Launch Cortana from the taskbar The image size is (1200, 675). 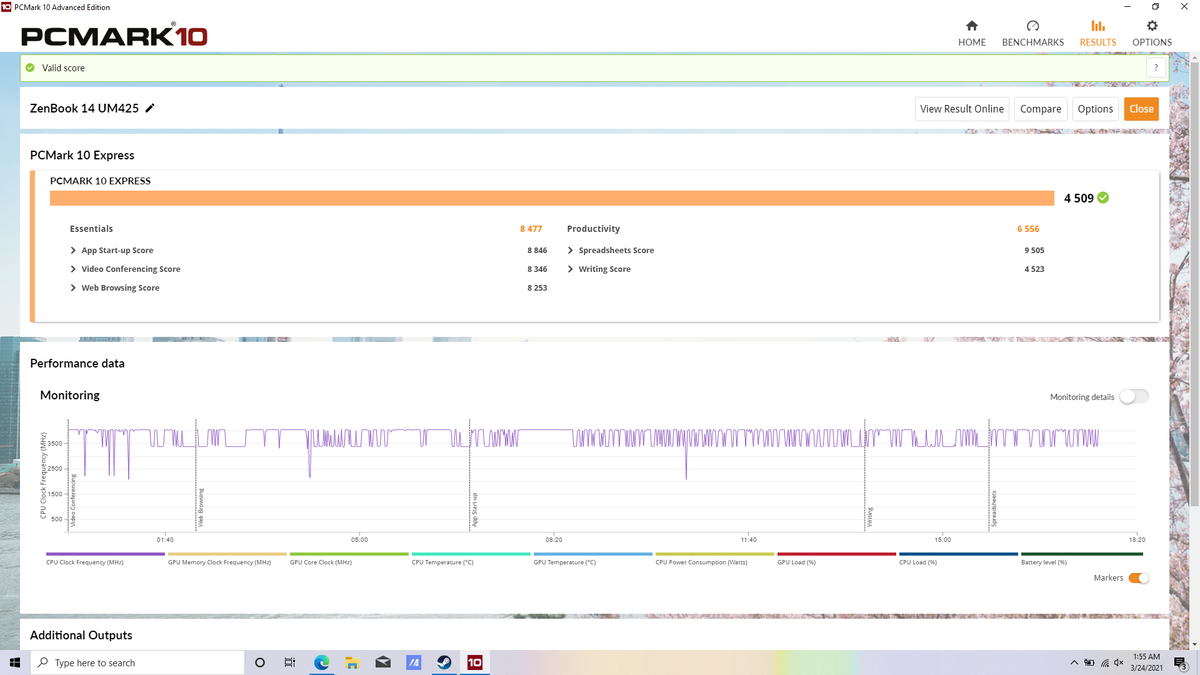[260, 662]
